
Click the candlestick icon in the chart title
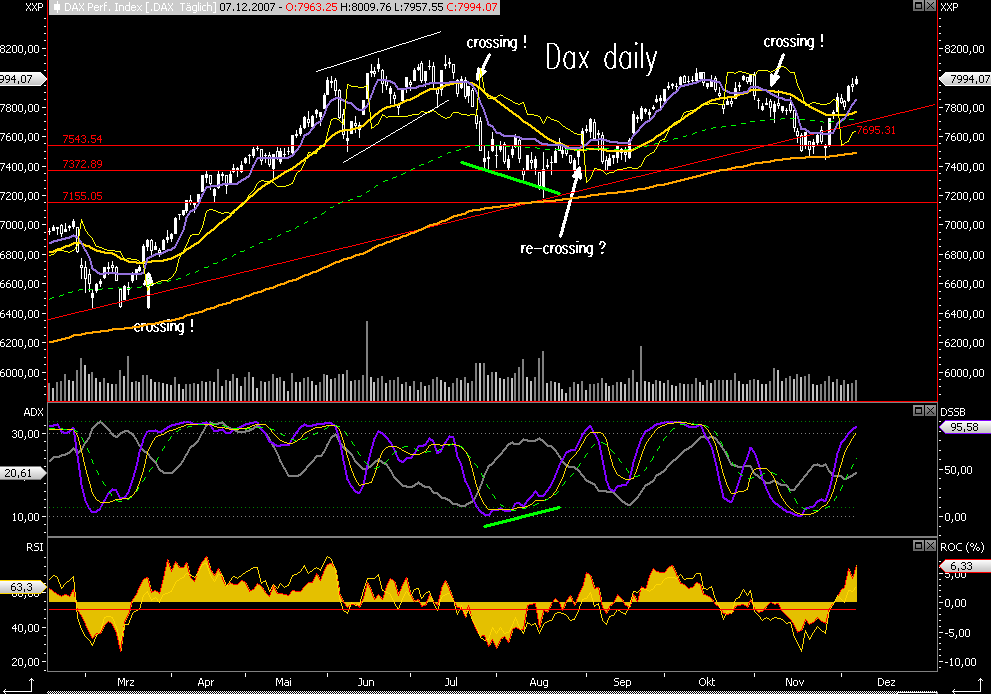[56, 8]
